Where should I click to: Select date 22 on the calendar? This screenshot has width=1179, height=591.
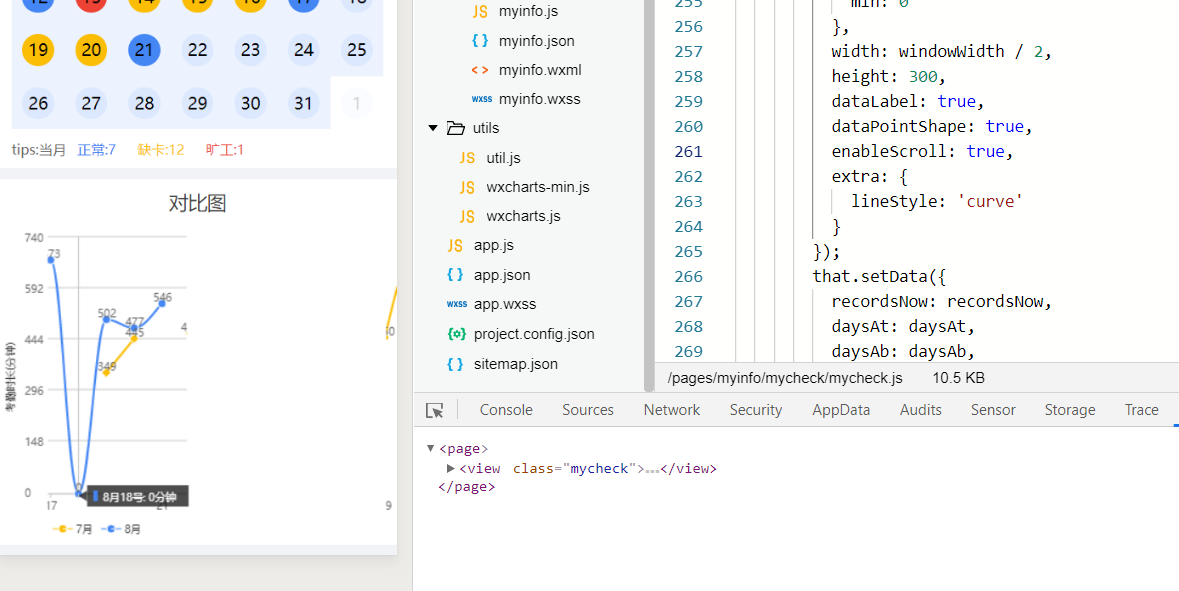pos(197,49)
